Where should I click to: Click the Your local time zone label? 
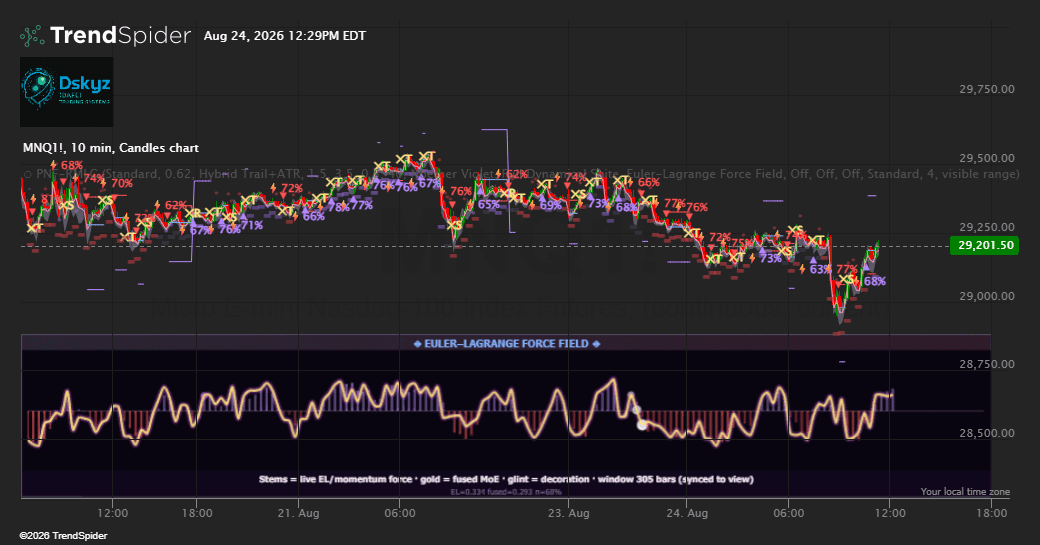tap(965, 492)
